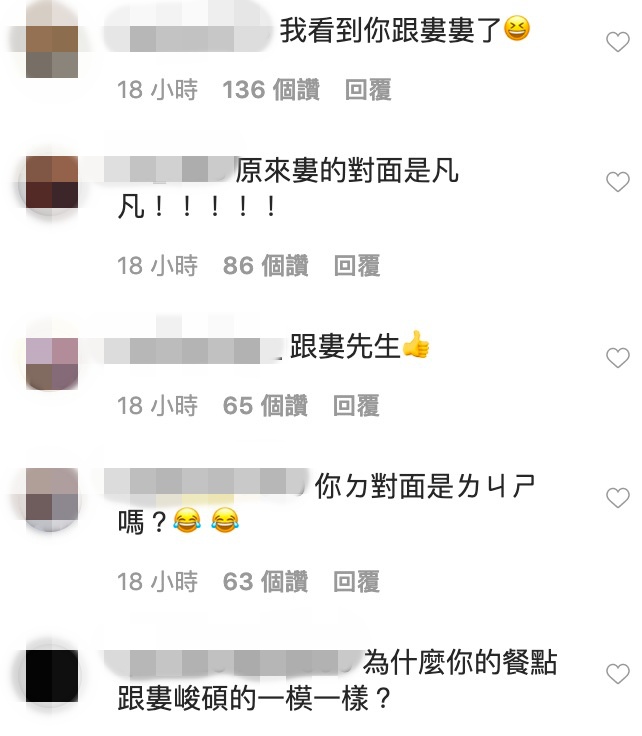Reply to the 86-likes comment
642x736 pixels.
coord(357,266)
